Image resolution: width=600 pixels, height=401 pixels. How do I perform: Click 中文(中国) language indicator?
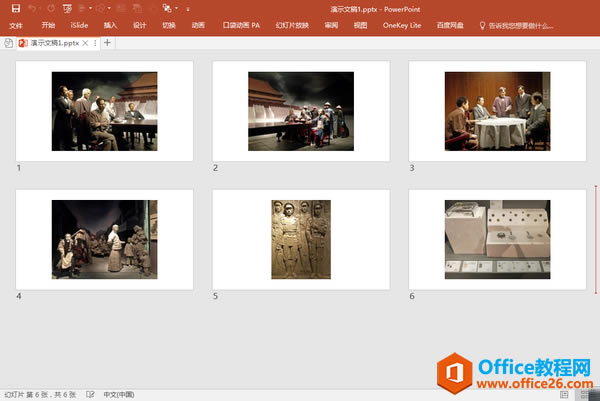pos(119,394)
